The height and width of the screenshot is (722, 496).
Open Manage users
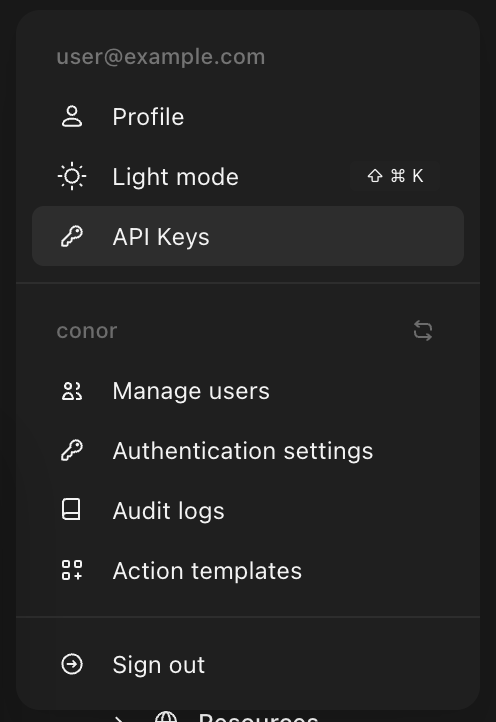248,391
